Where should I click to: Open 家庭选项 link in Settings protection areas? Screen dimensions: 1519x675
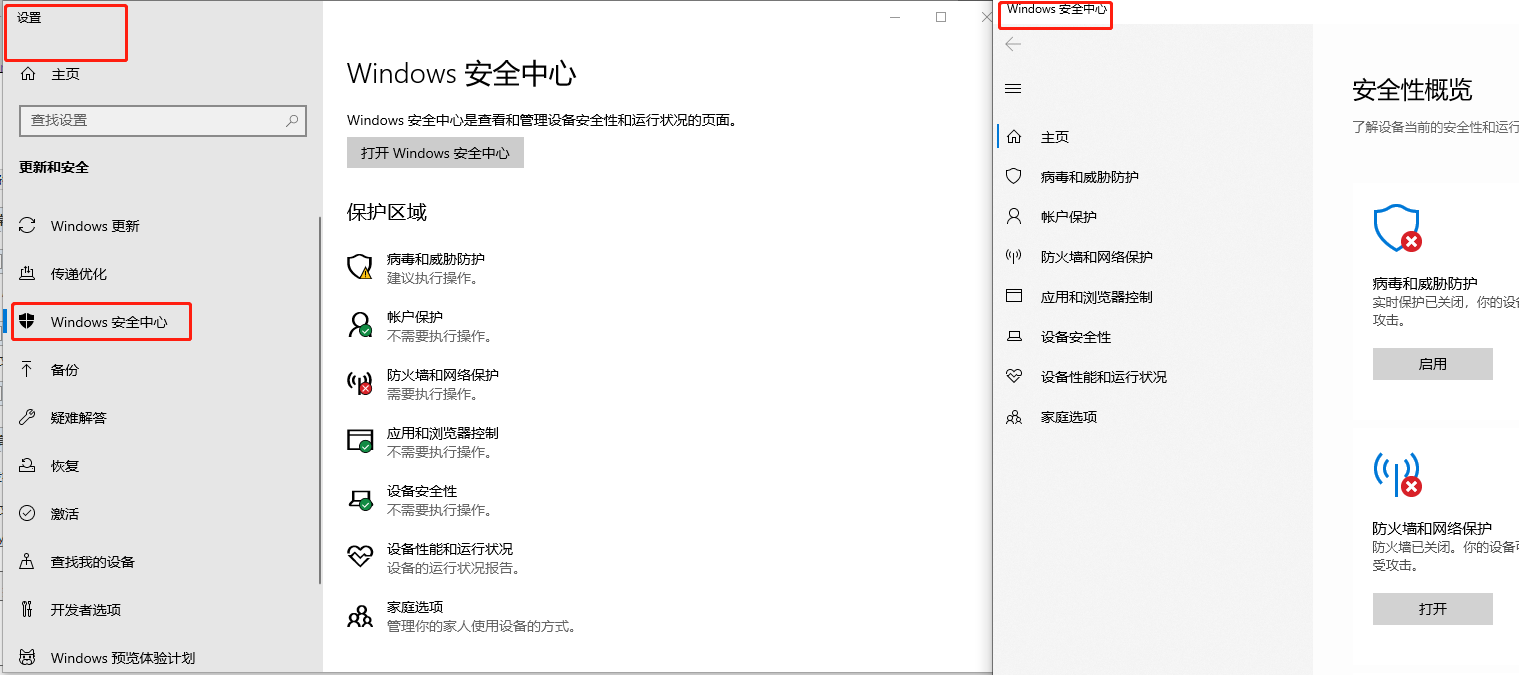[415, 607]
